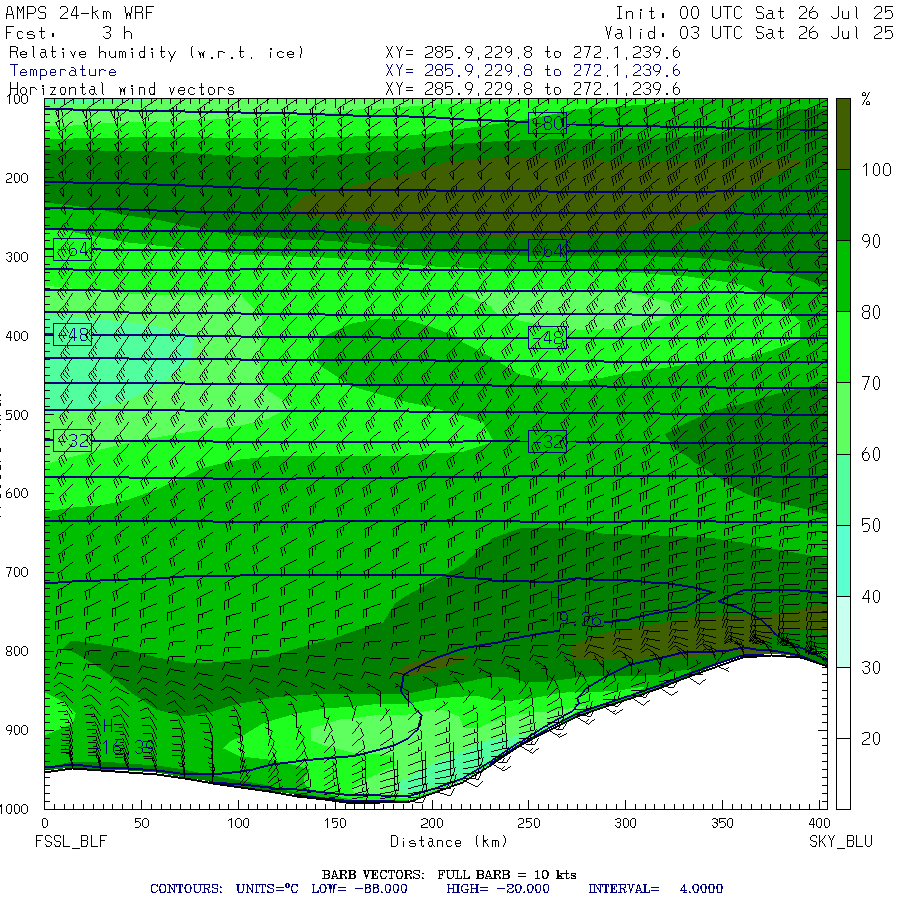Click the distance axis '250' label
The image size is (900, 900).
coord(529,823)
